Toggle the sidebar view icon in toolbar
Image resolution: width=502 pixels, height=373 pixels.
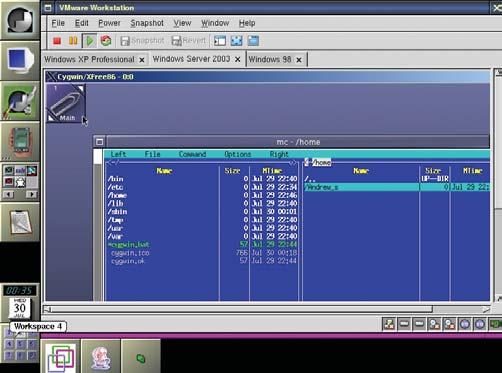coord(220,41)
